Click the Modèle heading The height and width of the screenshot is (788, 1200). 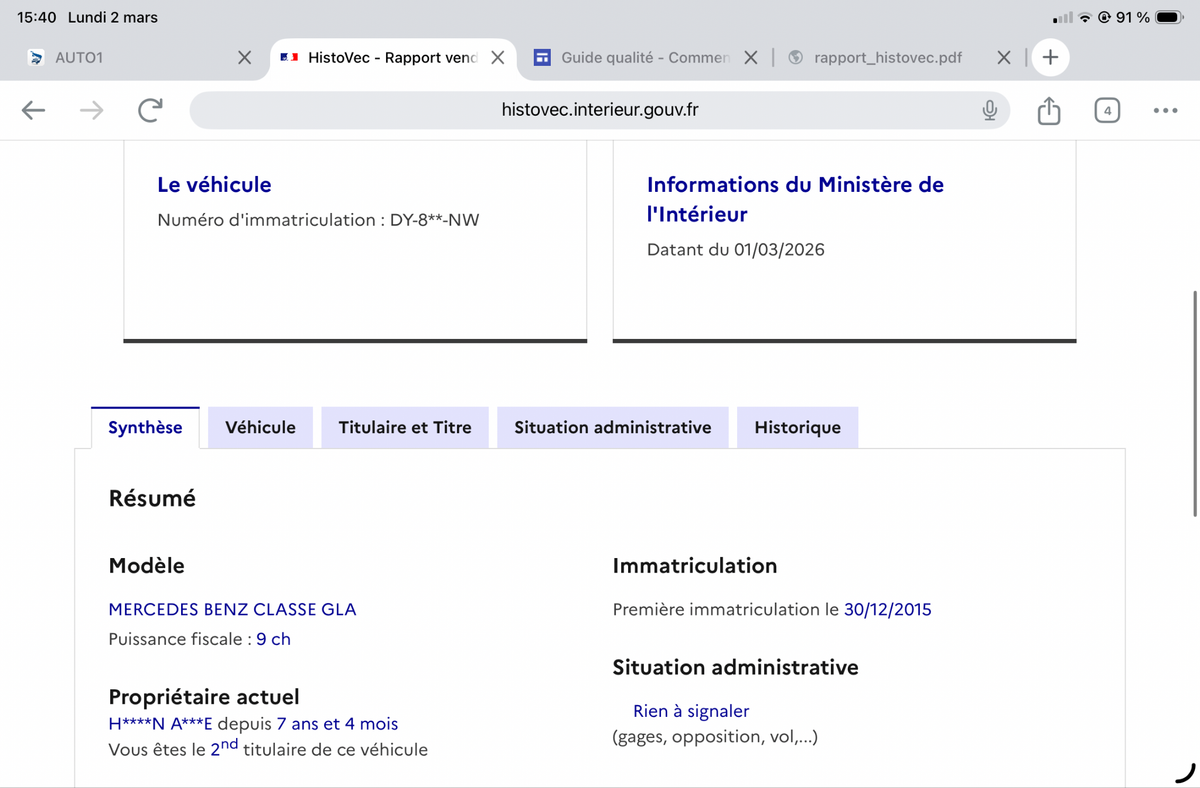146,566
